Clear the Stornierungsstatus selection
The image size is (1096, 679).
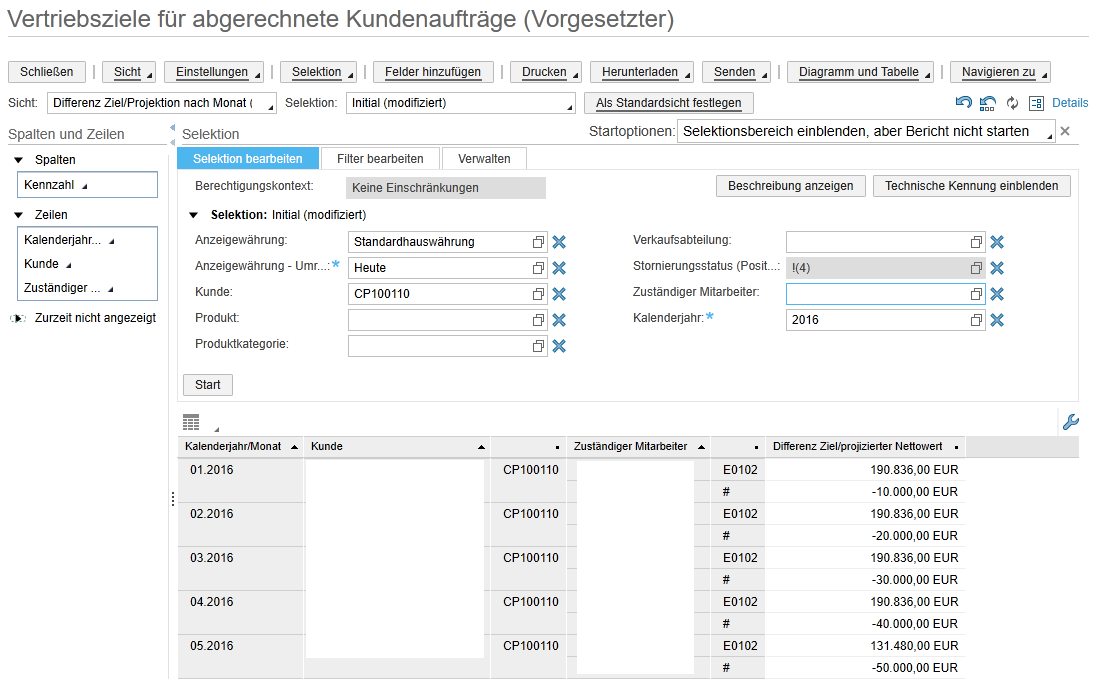997,268
